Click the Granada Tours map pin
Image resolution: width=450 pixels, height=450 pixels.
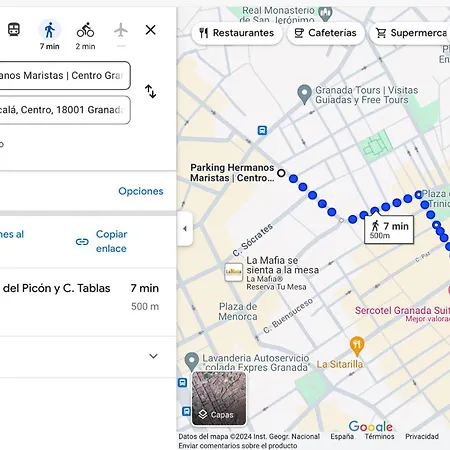pos(304,94)
